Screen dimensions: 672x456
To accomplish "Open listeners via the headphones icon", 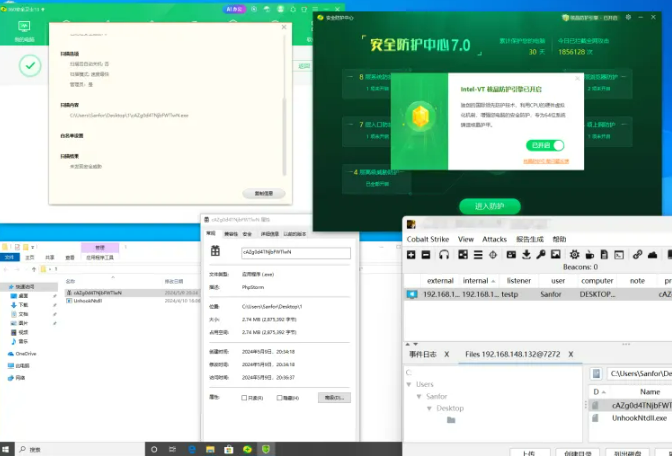I will coord(444,255).
